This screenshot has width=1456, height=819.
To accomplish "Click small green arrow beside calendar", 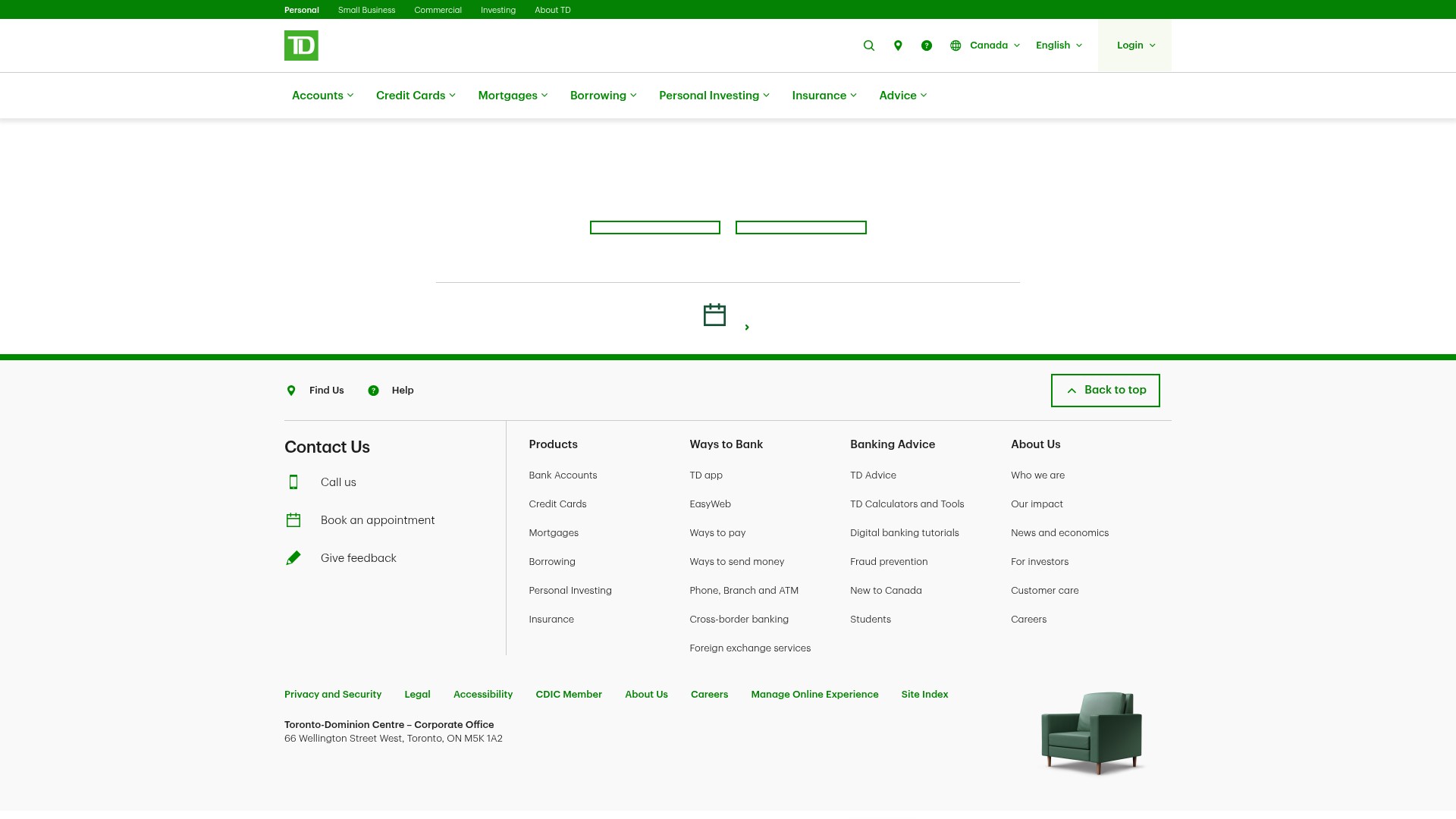I will pos(747,328).
